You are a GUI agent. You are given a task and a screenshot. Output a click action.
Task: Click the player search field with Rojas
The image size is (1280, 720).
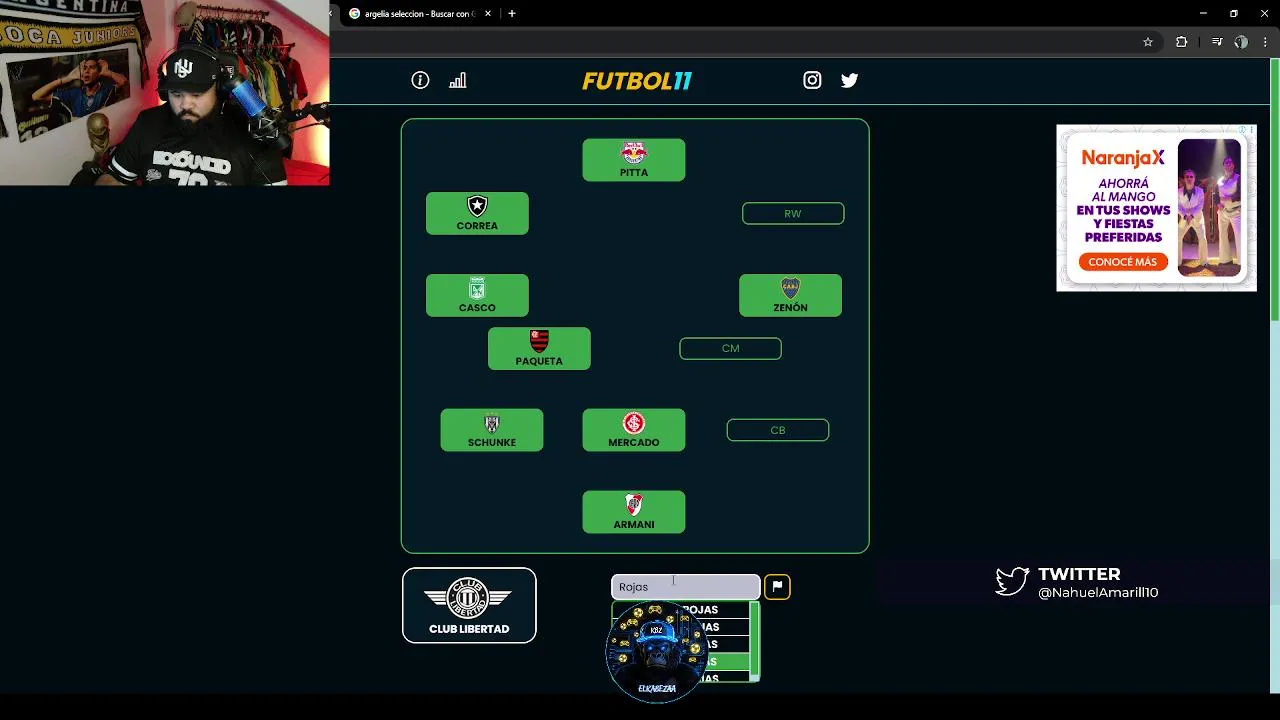(686, 587)
